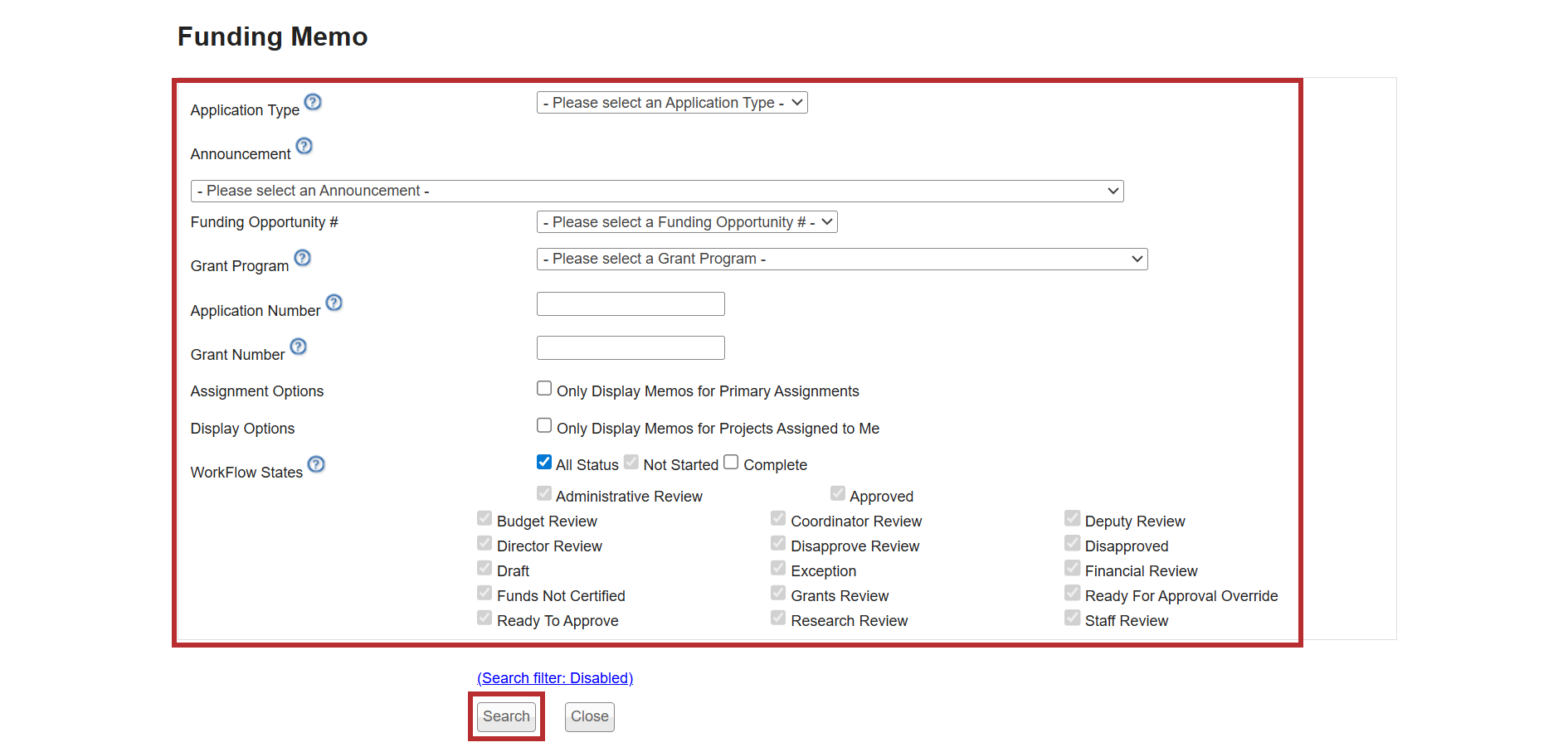Click the Search button

[506, 716]
